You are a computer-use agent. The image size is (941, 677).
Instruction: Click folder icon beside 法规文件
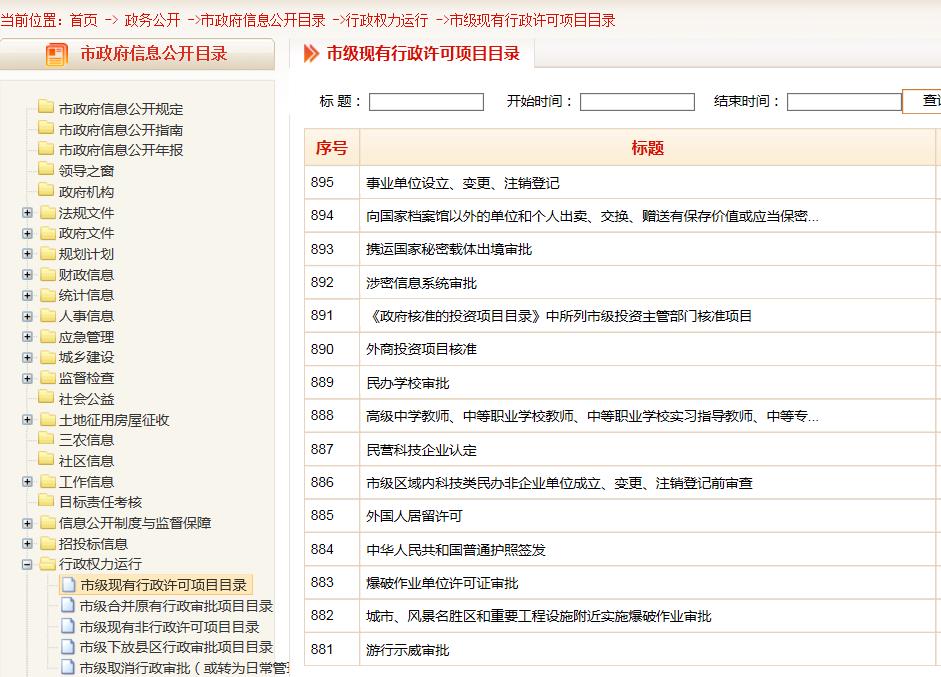(x=48, y=212)
